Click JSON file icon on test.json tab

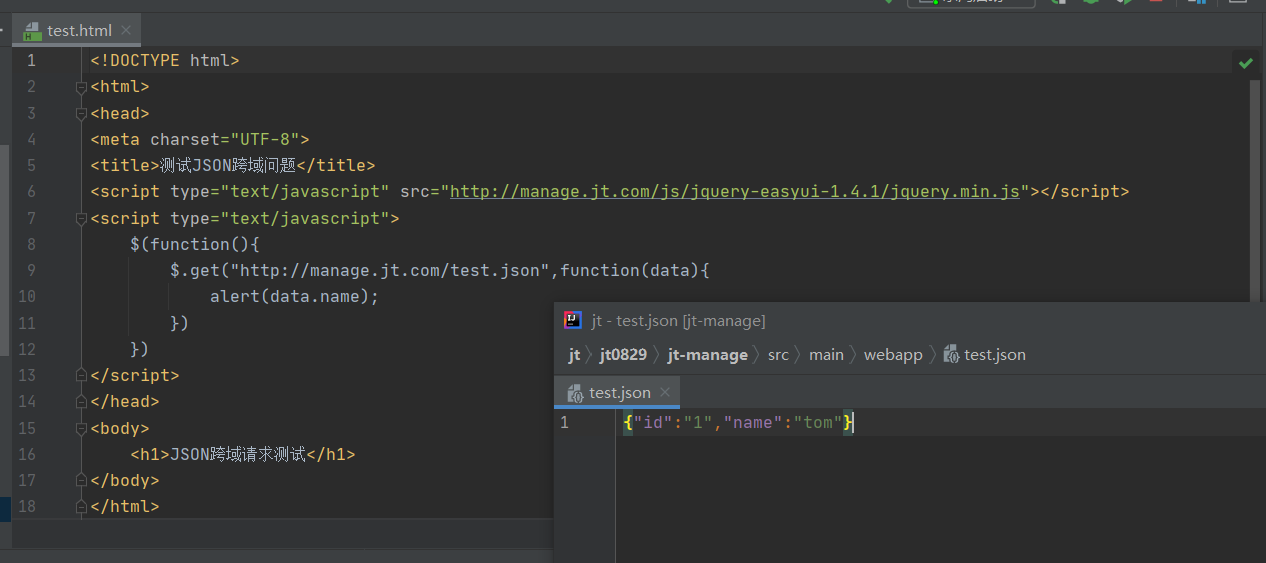[575, 393]
